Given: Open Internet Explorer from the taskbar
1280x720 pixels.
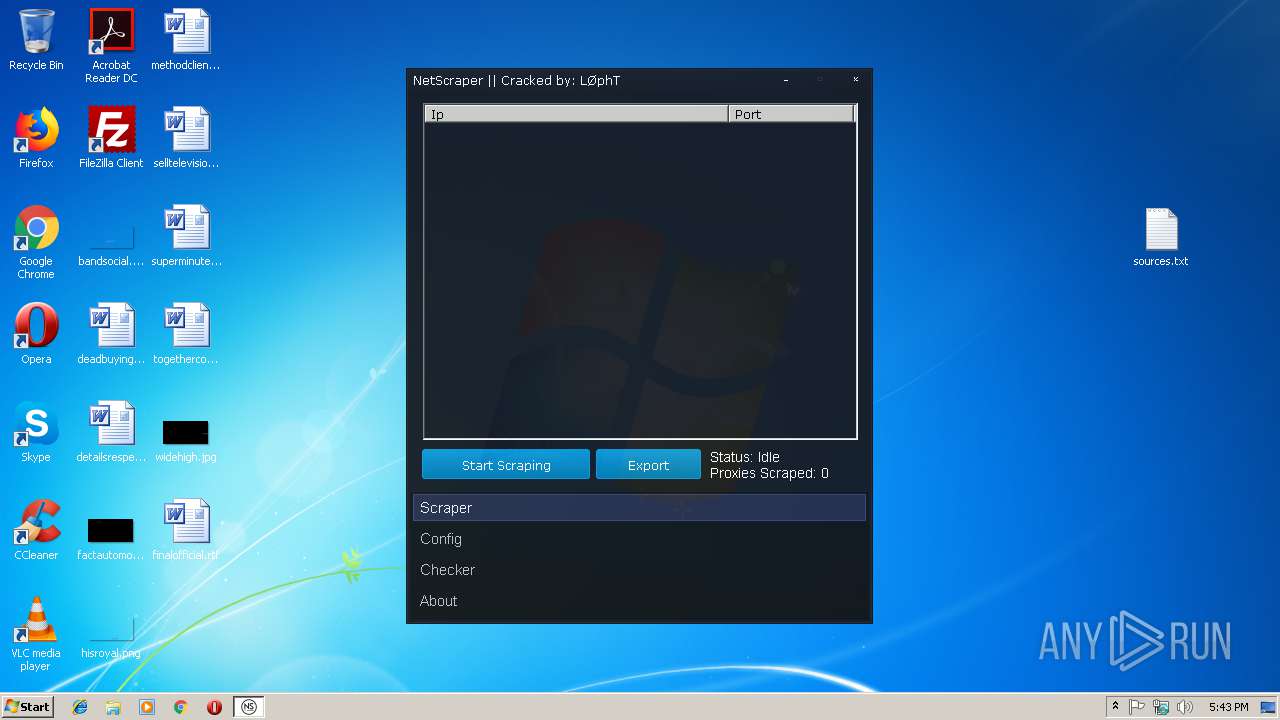Looking at the screenshot, I should (80, 707).
